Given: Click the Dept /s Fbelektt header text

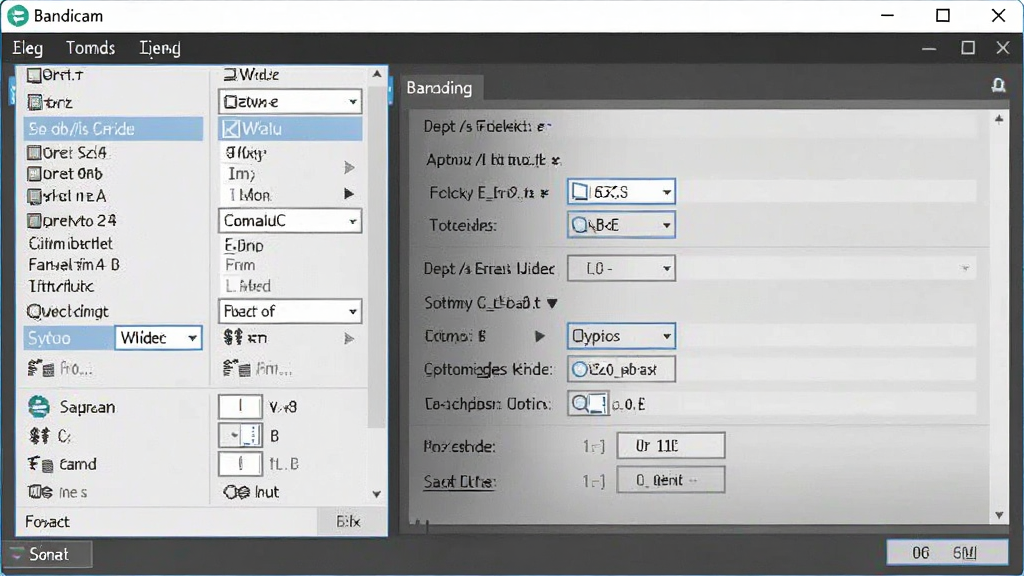Looking at the screenshot, I should (487, 127).
